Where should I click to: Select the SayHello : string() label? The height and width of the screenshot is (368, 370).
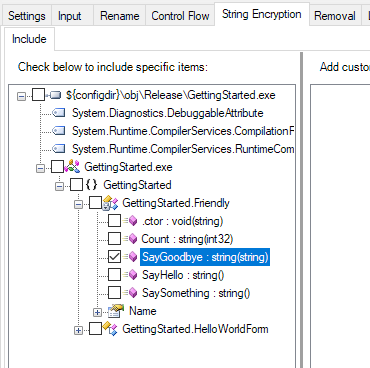click(183, 275)
